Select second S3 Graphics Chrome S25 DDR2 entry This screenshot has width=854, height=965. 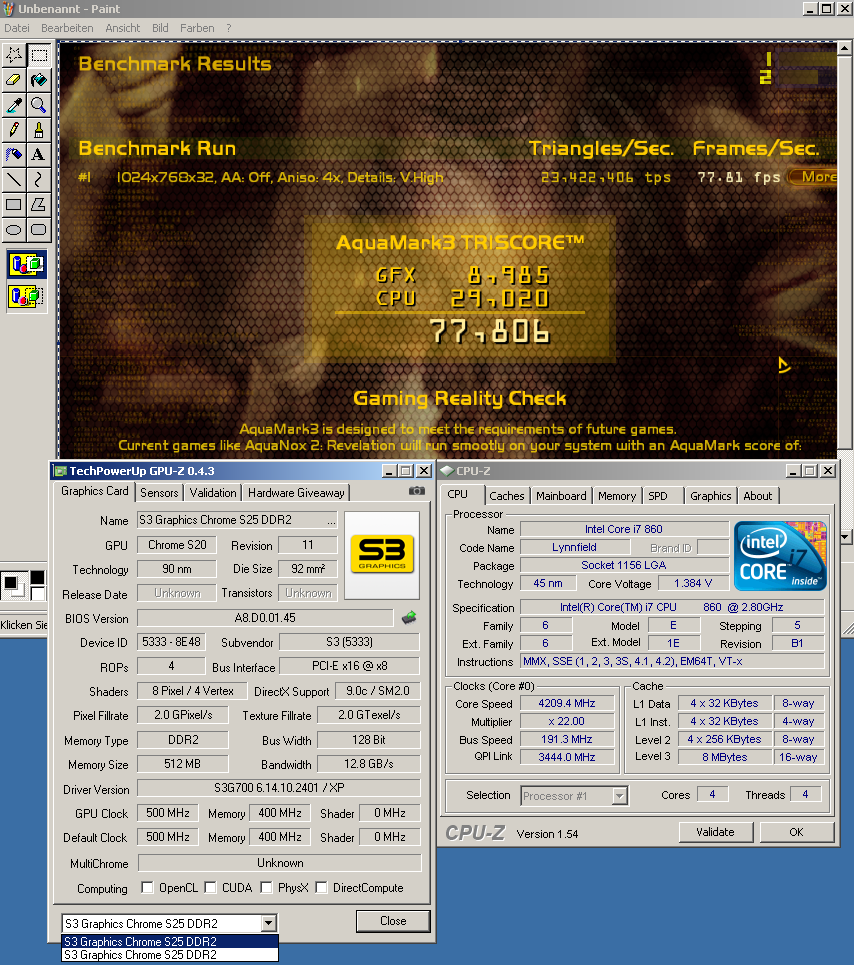point(170,955)
